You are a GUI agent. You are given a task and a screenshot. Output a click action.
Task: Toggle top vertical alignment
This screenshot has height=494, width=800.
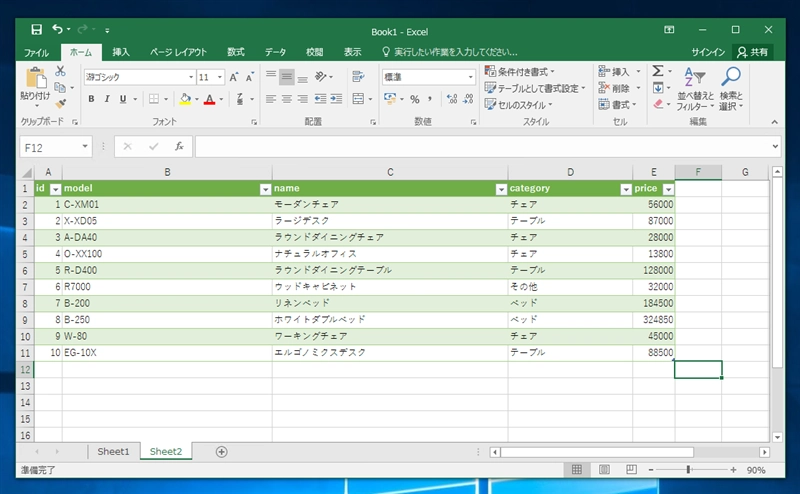271,77
